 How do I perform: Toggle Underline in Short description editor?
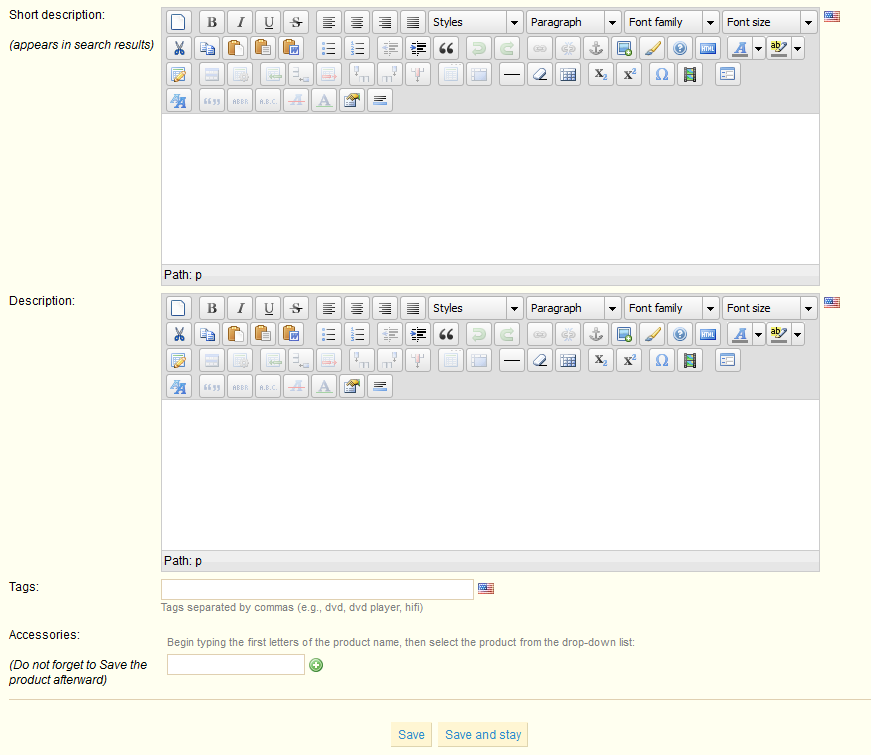click(268, 22)
